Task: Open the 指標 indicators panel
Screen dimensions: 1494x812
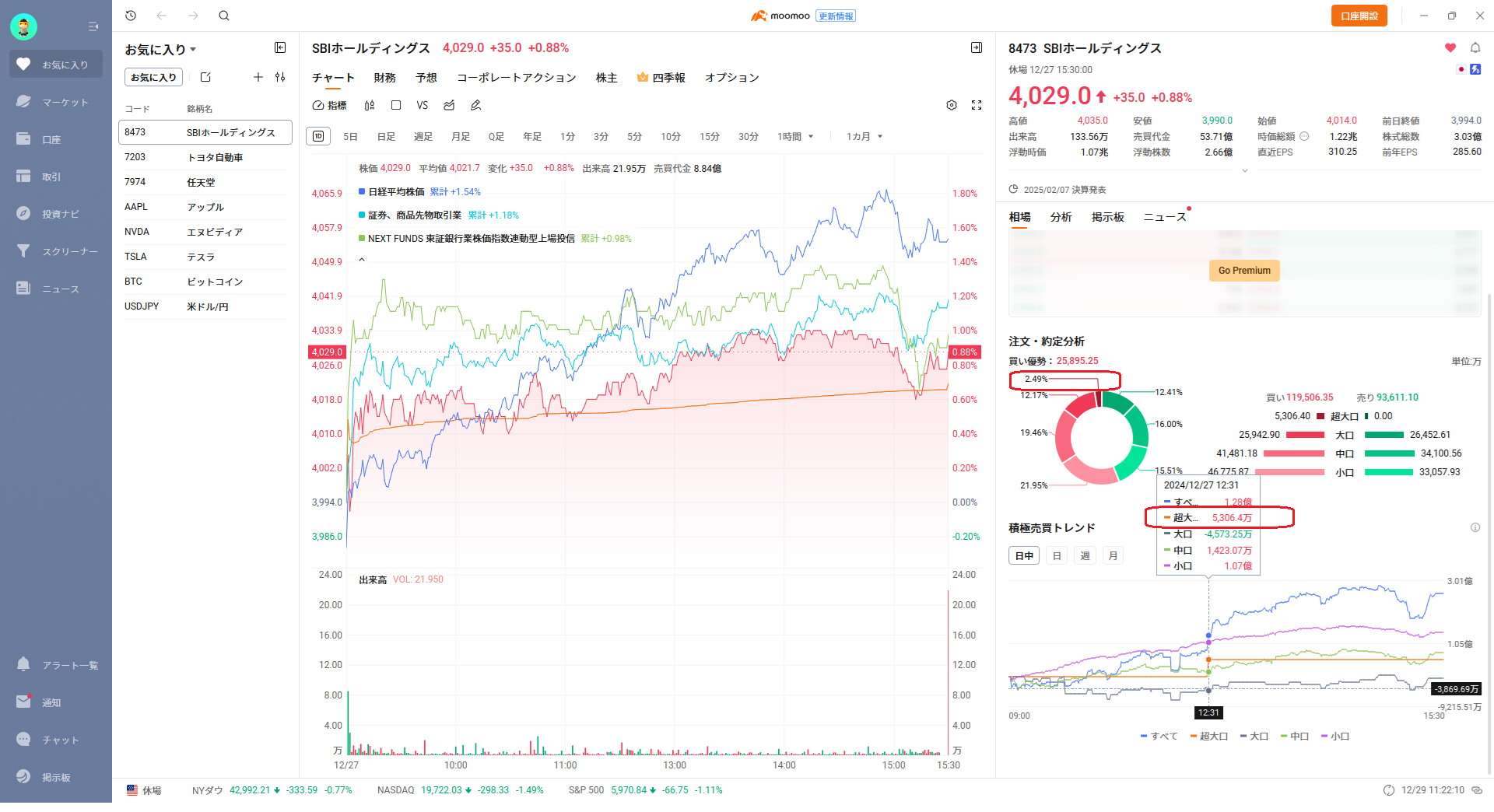Action: [329, 105]
